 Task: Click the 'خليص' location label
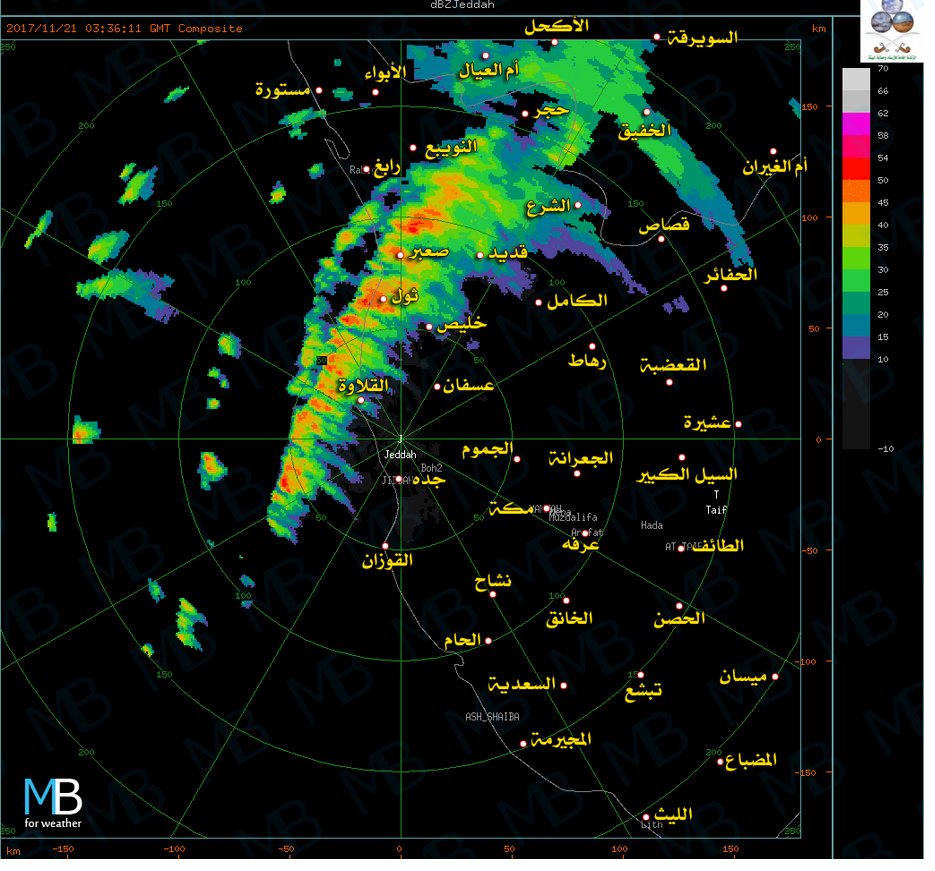[x=462, y=324]
